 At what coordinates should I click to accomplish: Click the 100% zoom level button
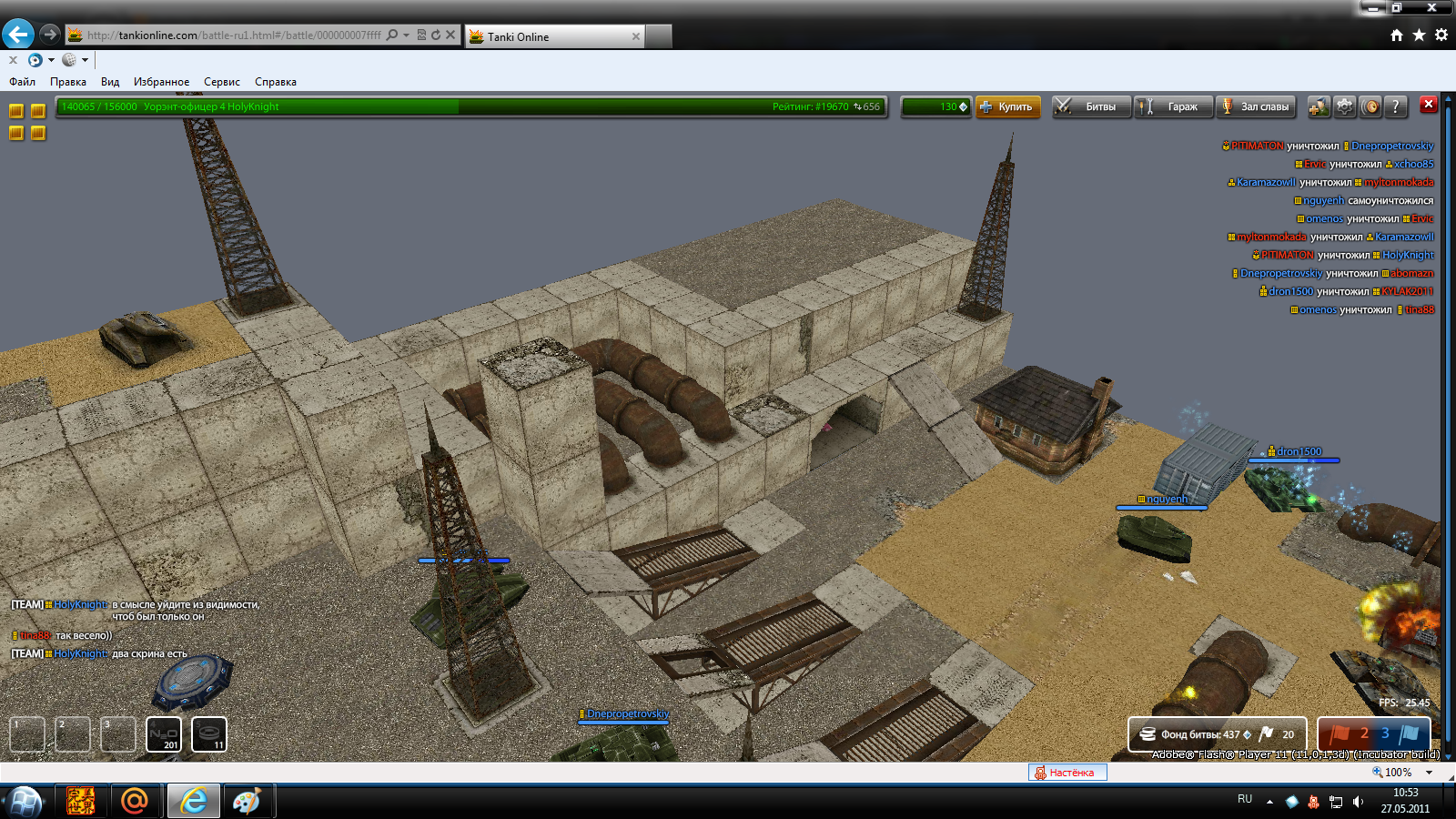(x=1392, y=773)
